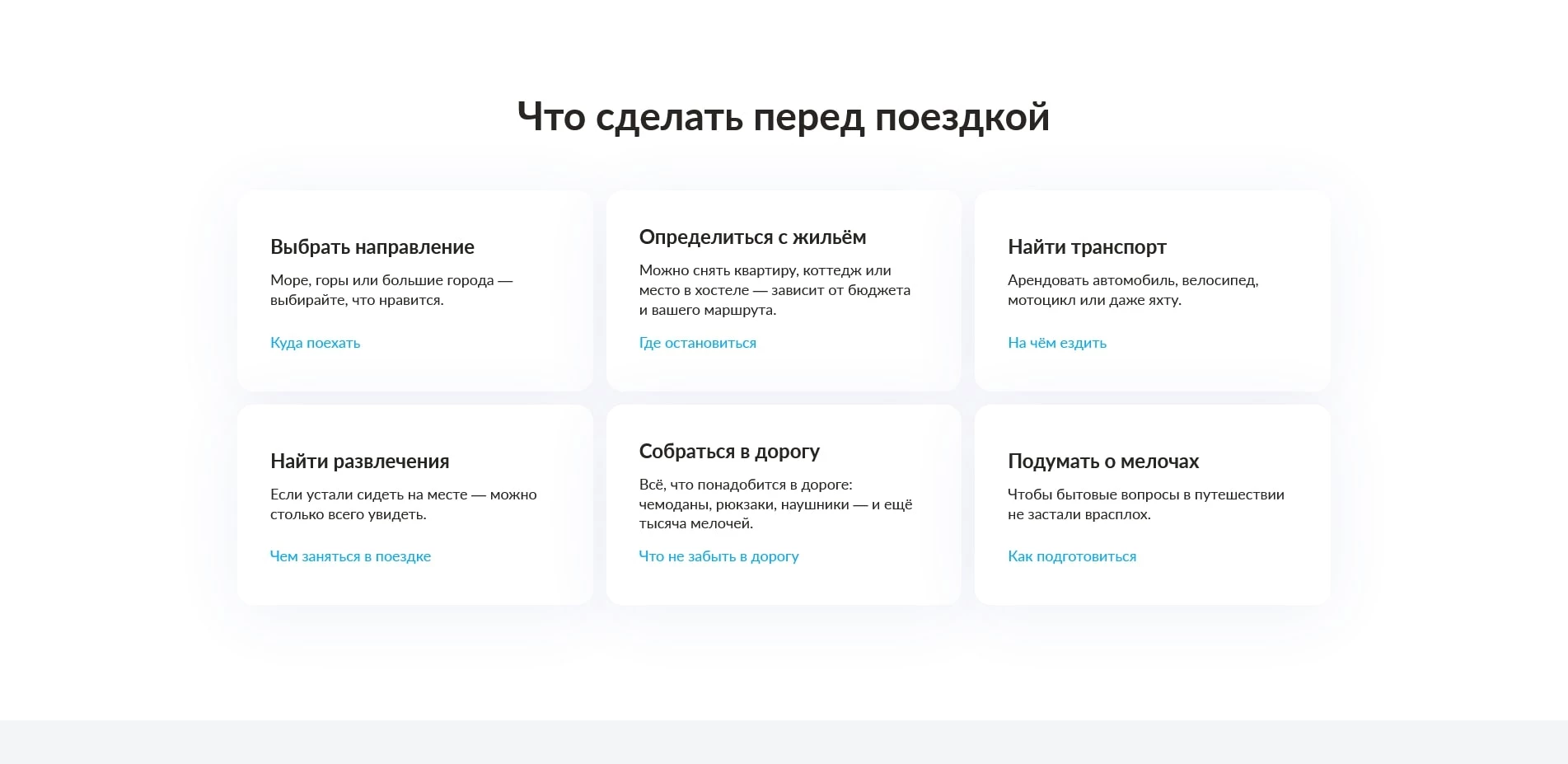Click the page title "Что сделать перед поездкой"
The height and width of the screenshot is (764, 1568).
tap(784, 116)
